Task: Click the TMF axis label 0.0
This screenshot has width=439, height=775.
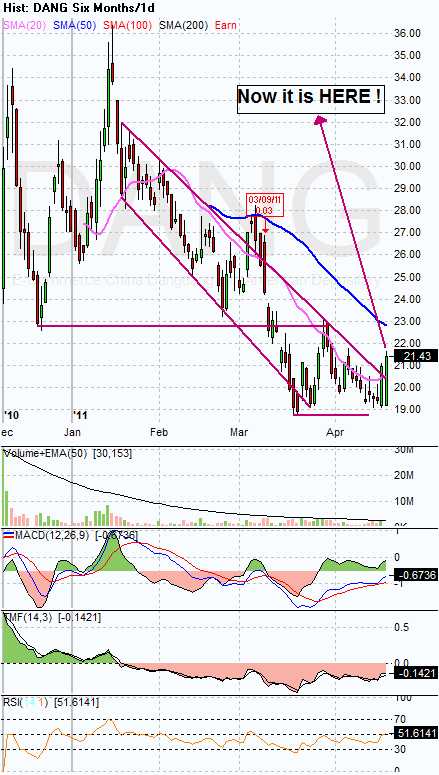Action: [x=402, y=663]
